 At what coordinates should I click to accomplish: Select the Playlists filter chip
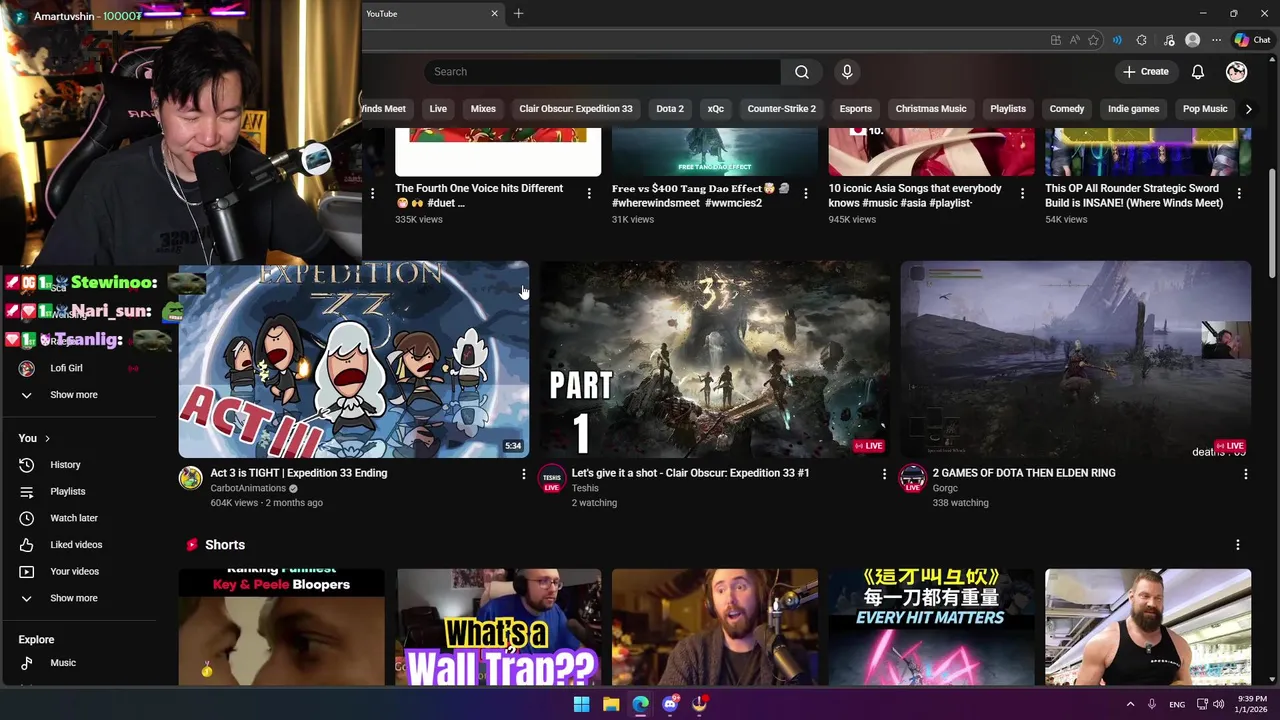pos(1008,109)
